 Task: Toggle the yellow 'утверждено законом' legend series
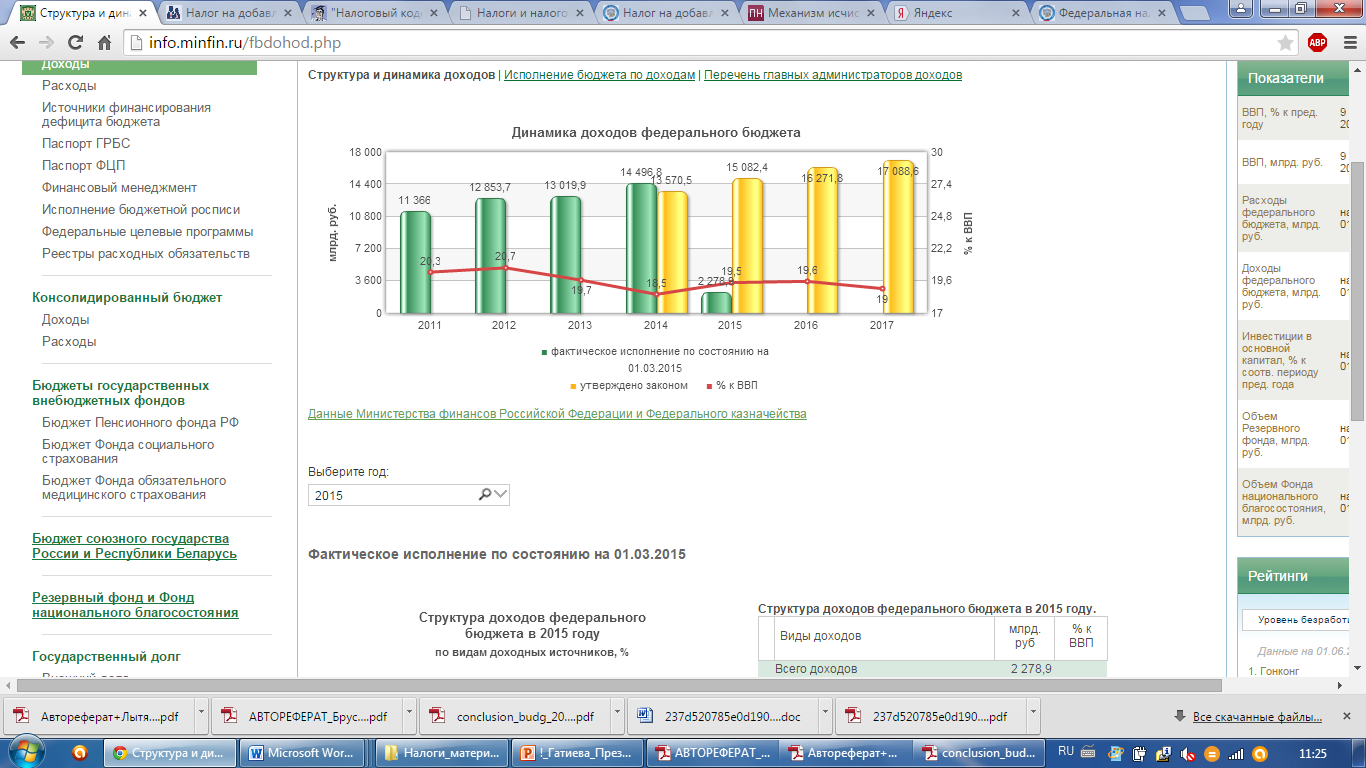(x=629, y=385)
